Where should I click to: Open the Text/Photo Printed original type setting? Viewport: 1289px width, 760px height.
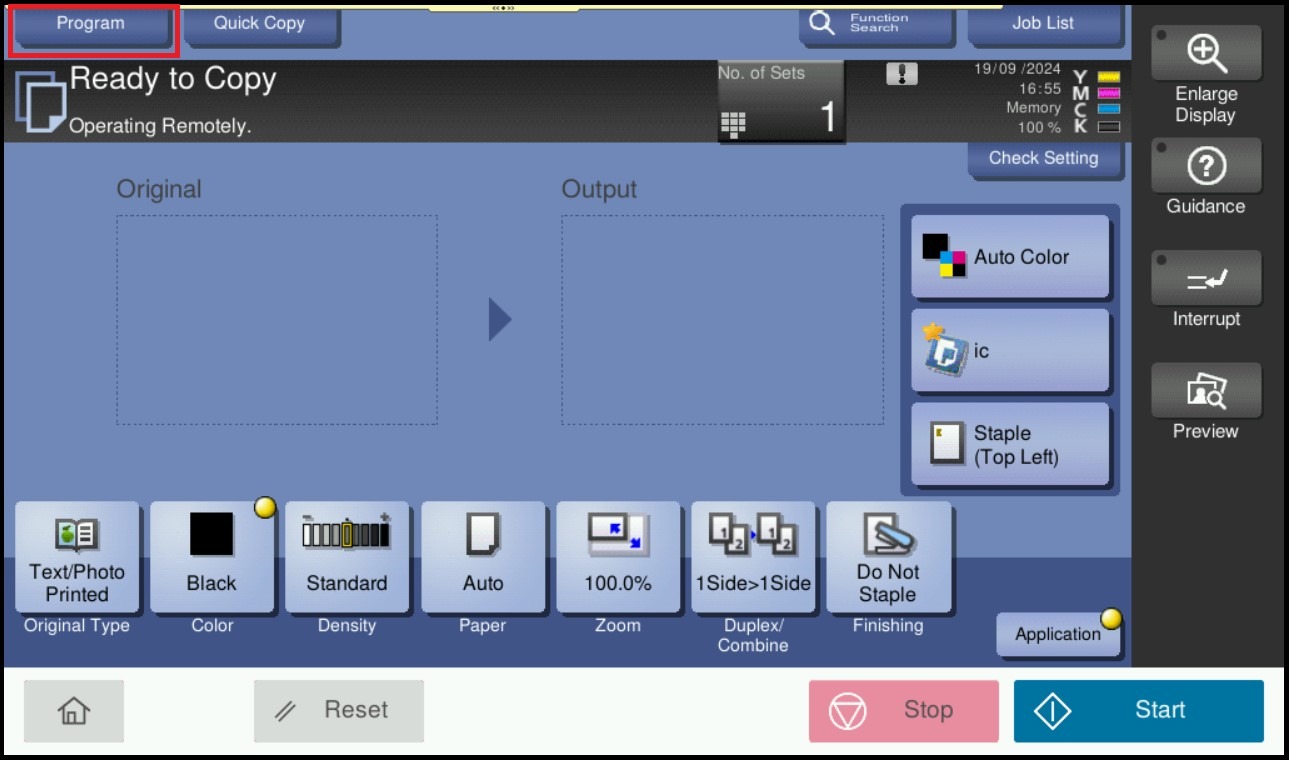[x=77, y=557]
